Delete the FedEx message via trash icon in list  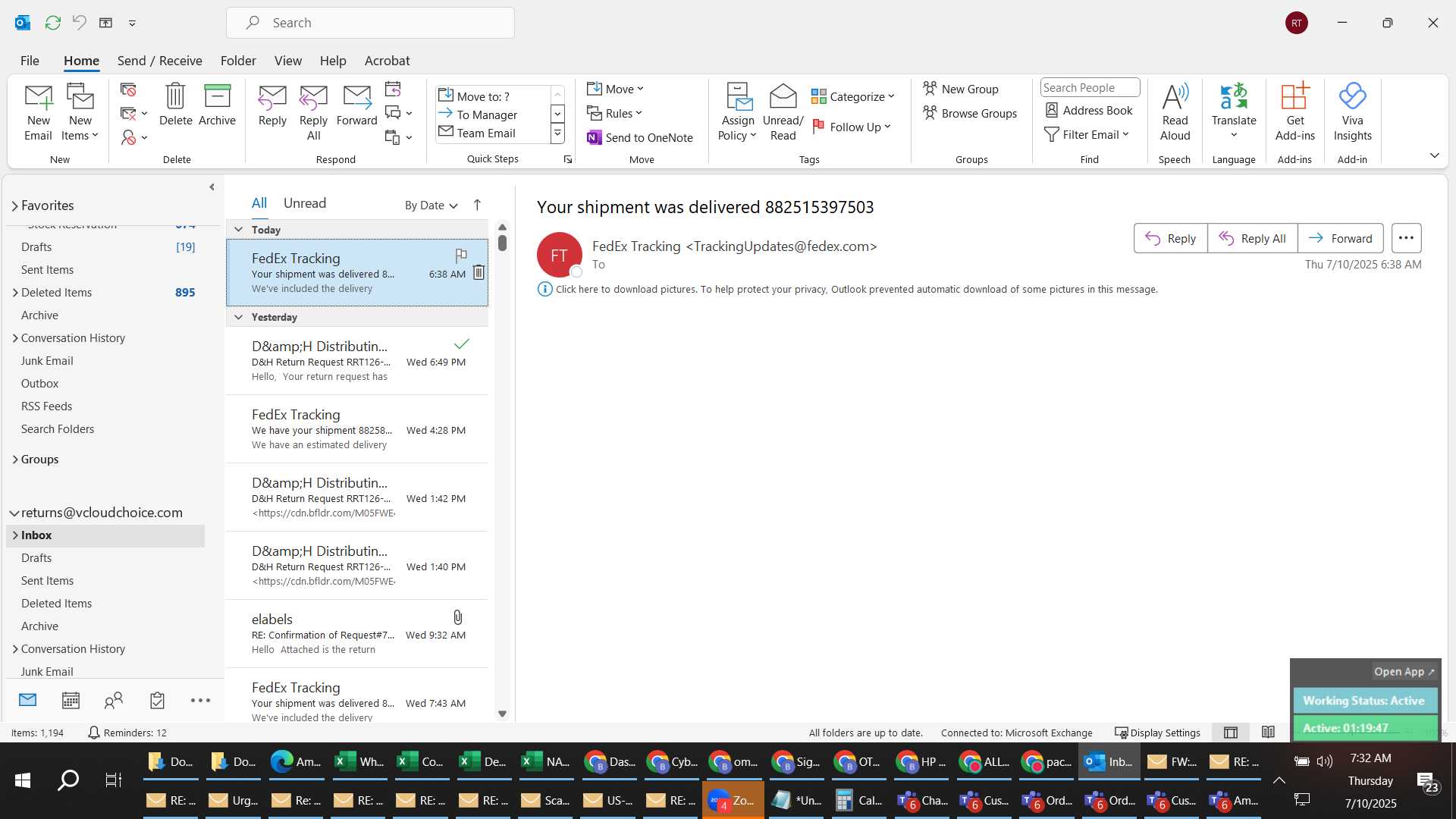479,272
